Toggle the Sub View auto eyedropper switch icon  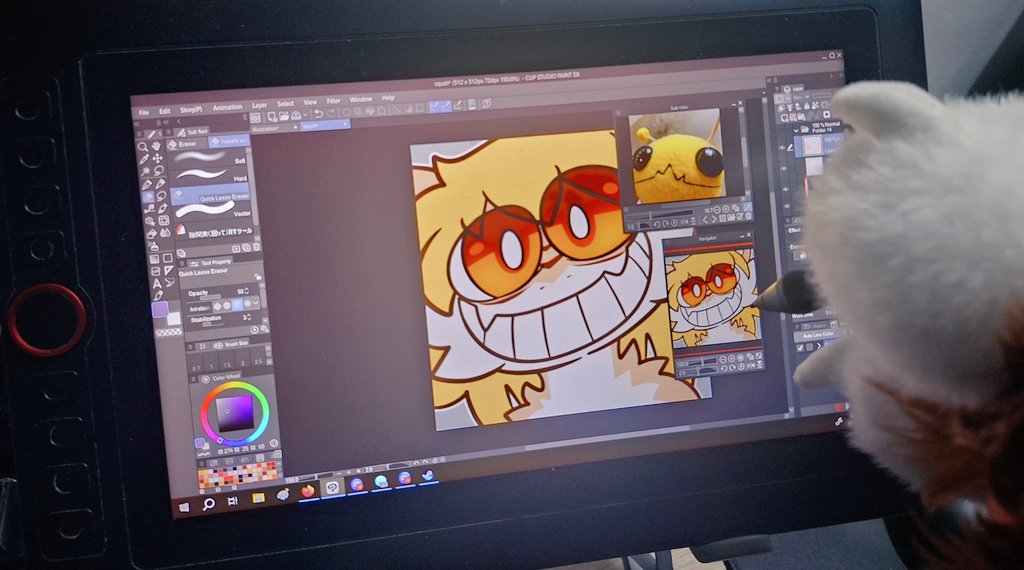pos(748,208)
